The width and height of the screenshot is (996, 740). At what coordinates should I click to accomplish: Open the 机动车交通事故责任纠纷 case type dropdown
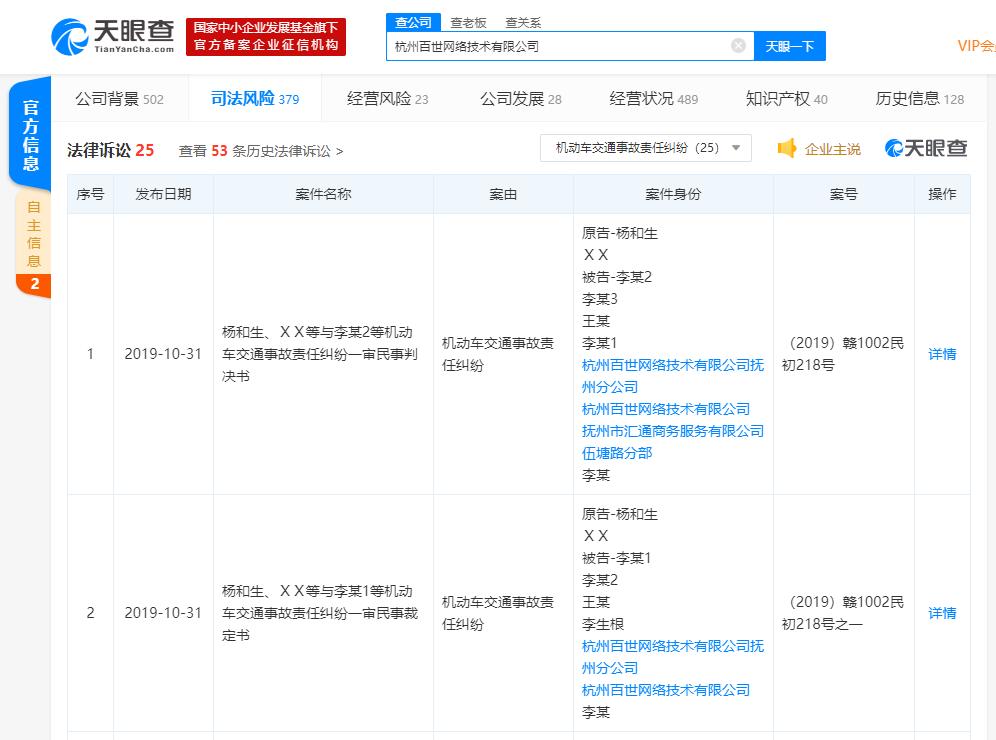pyautogui.click(x=645, y=147)
